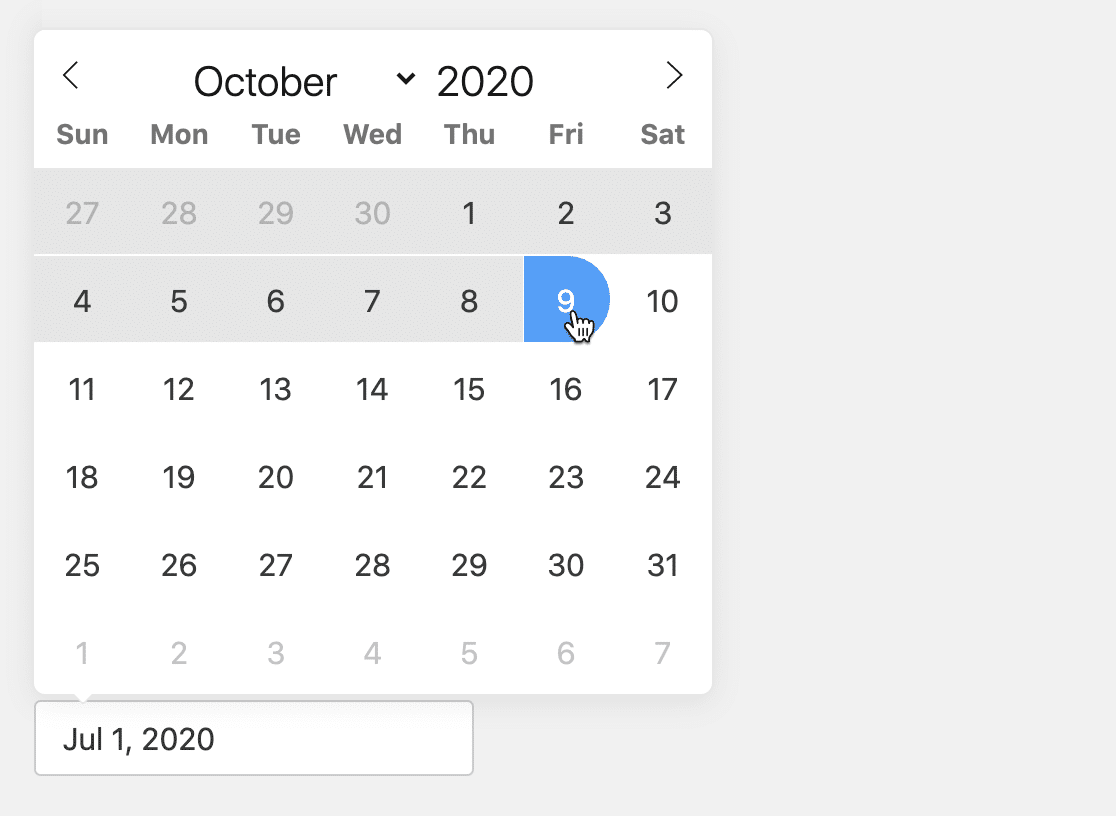Screen dimensions: 1116x816
Task: Go to previous month with left arrow
Action: [70, 75]
